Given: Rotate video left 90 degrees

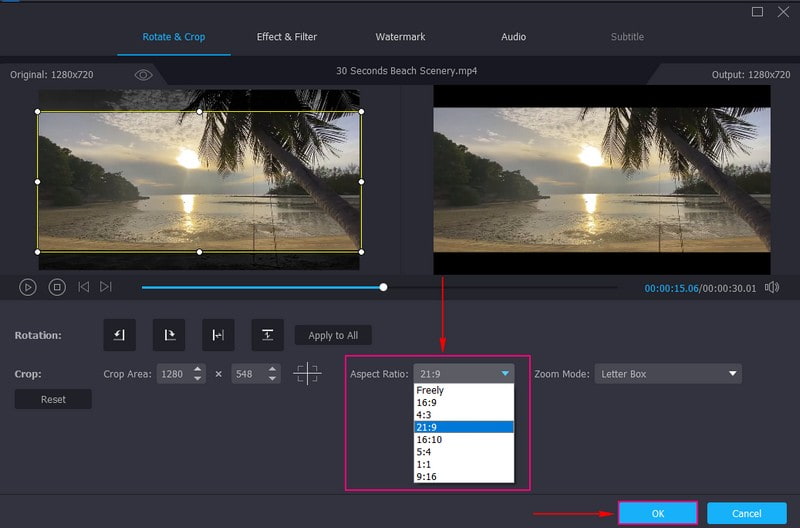Looking at the screenshot, I should pyautogui.click(x=119, y=335).
